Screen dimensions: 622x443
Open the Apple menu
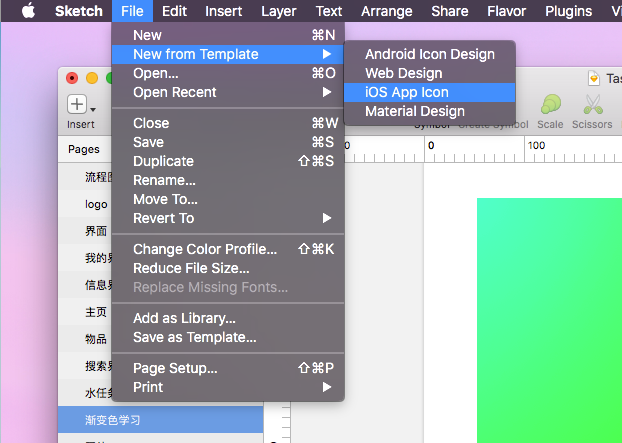tap(28, 11)
